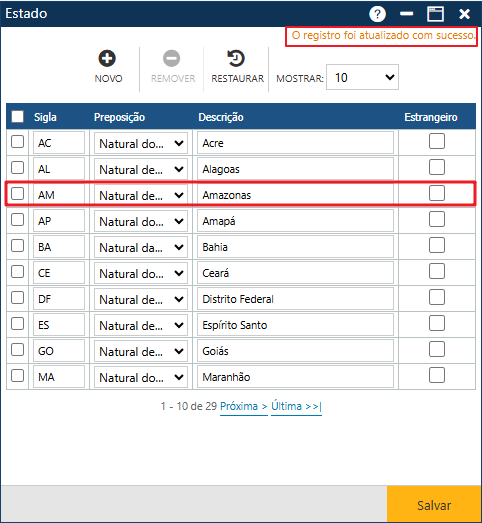Click the Salvar button
482x523 pixels.
coord(434,505)
